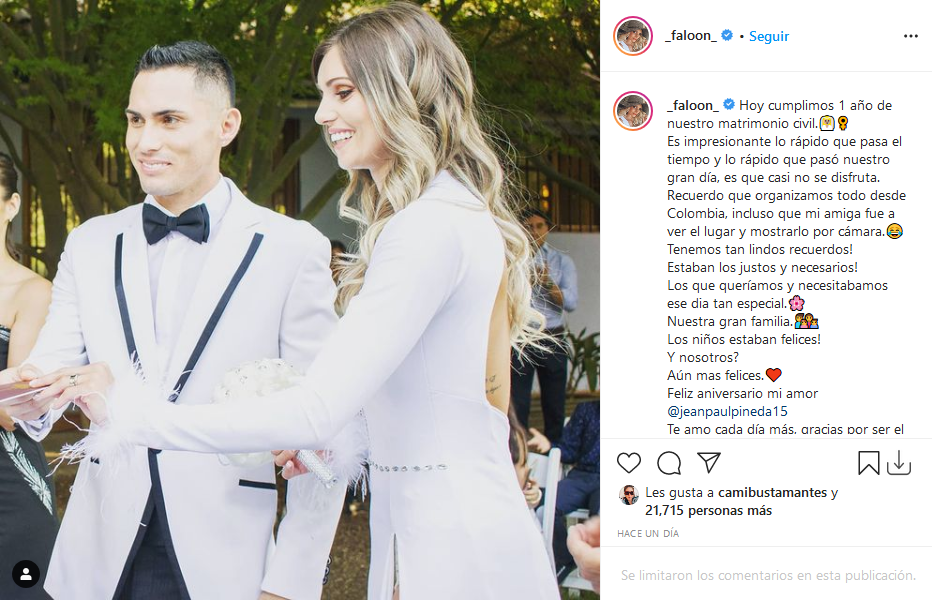Viewport: 932px width, 600px height.
Task: Click the HACE UN DÍA timestamp
Action: coord(648,533)
